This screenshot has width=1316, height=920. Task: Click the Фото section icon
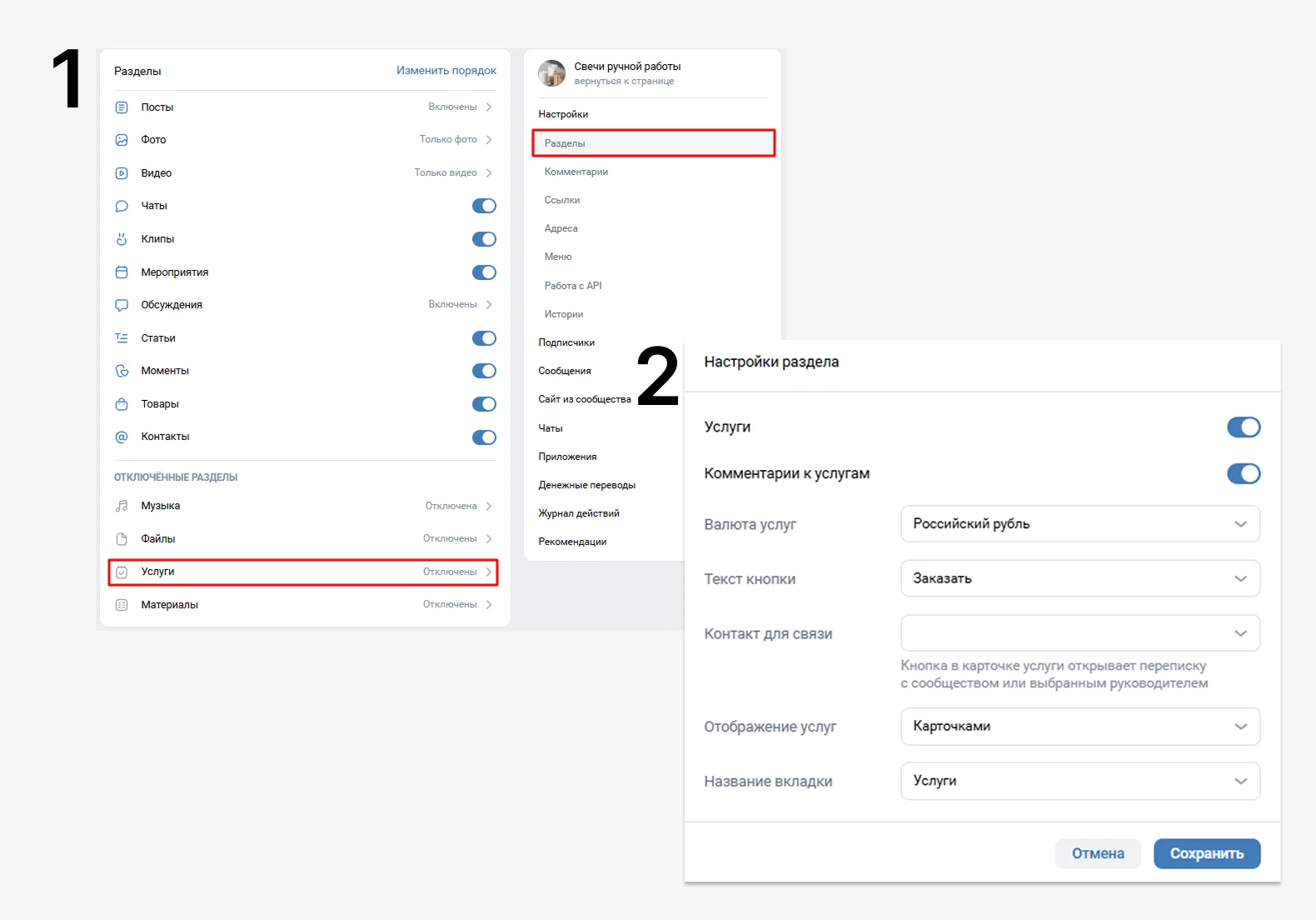point(122,140)
